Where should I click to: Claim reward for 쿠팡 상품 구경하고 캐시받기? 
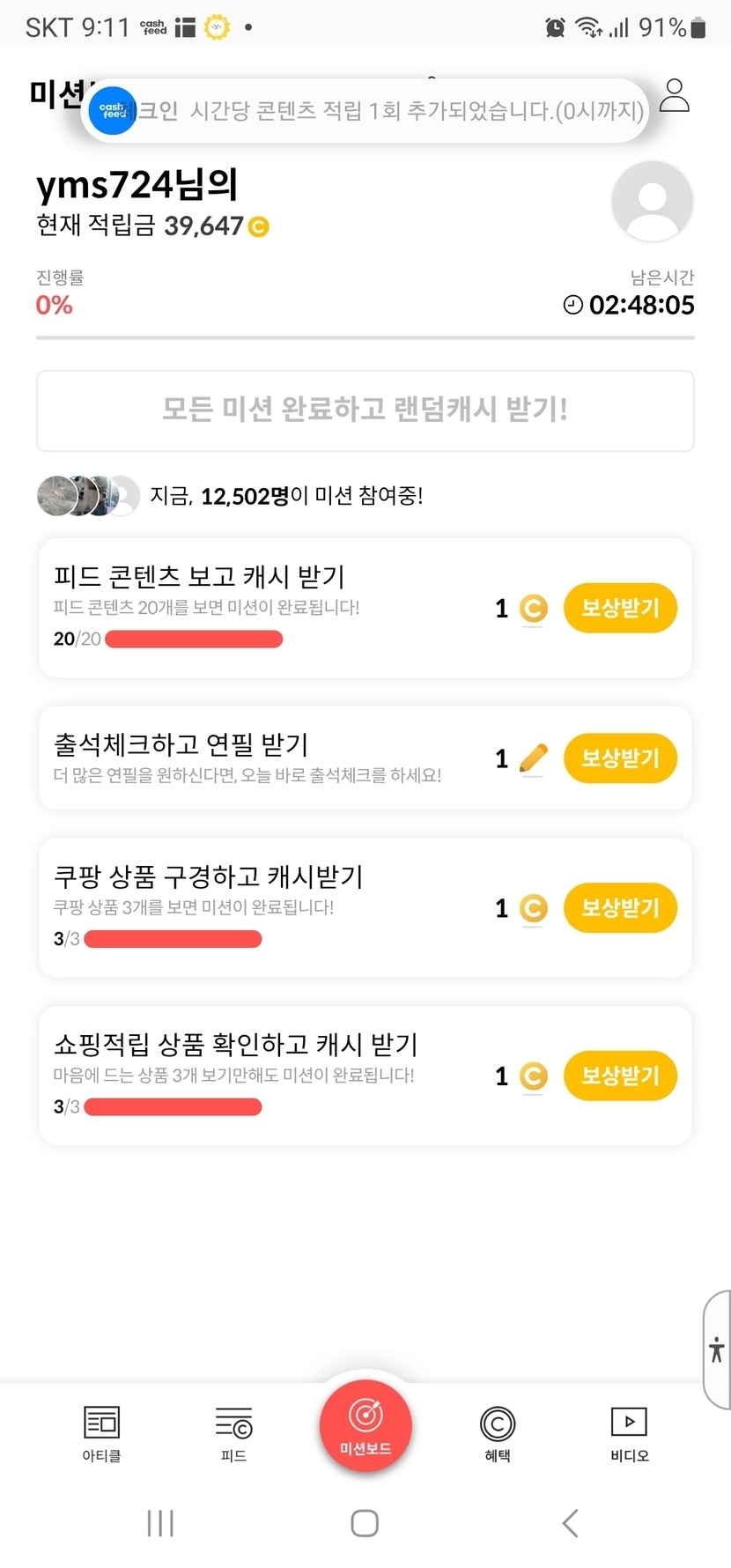pos(620,908)
